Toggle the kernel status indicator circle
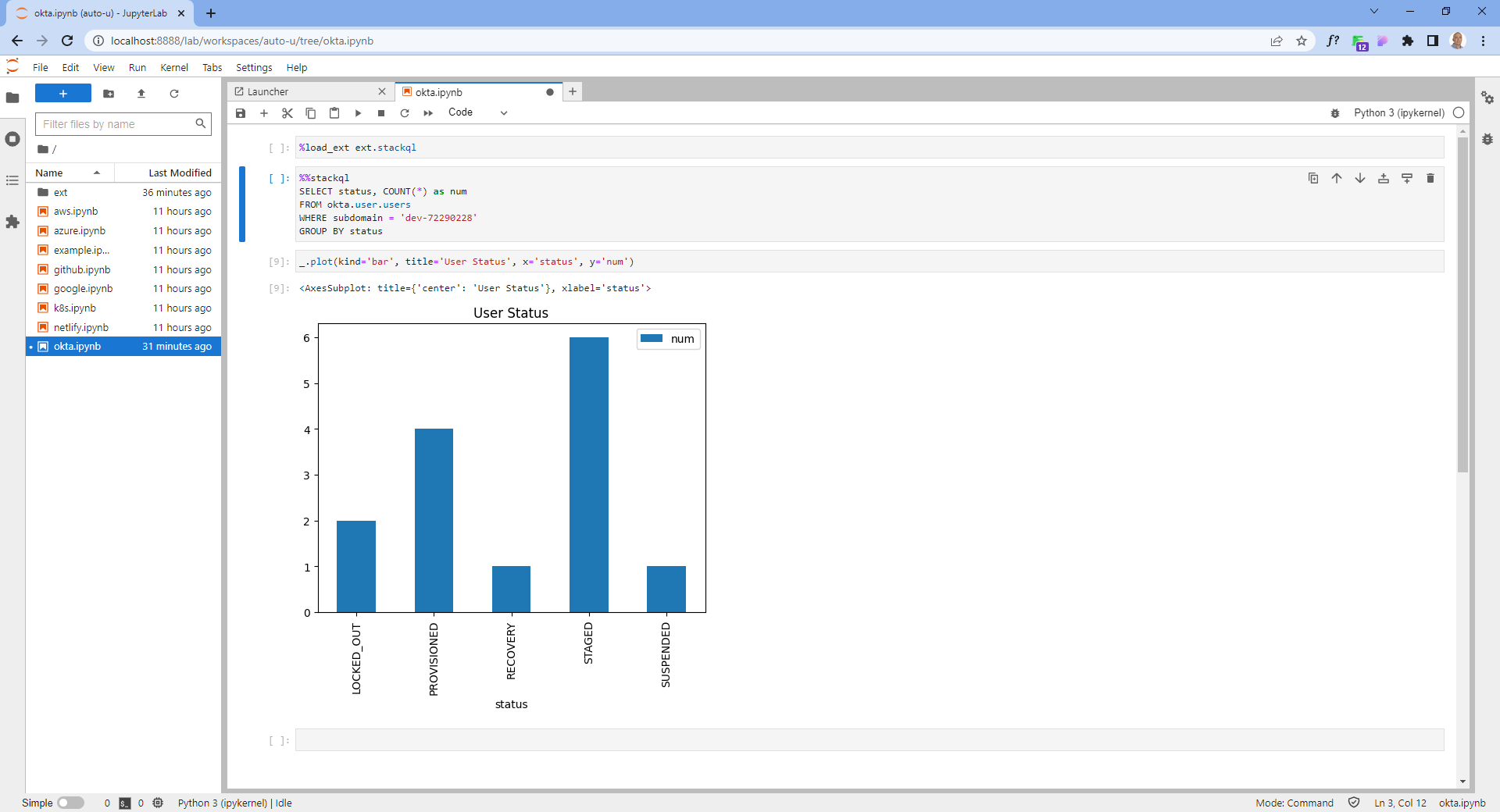Screen dimensions: 1500x812 pos(1459,113)
